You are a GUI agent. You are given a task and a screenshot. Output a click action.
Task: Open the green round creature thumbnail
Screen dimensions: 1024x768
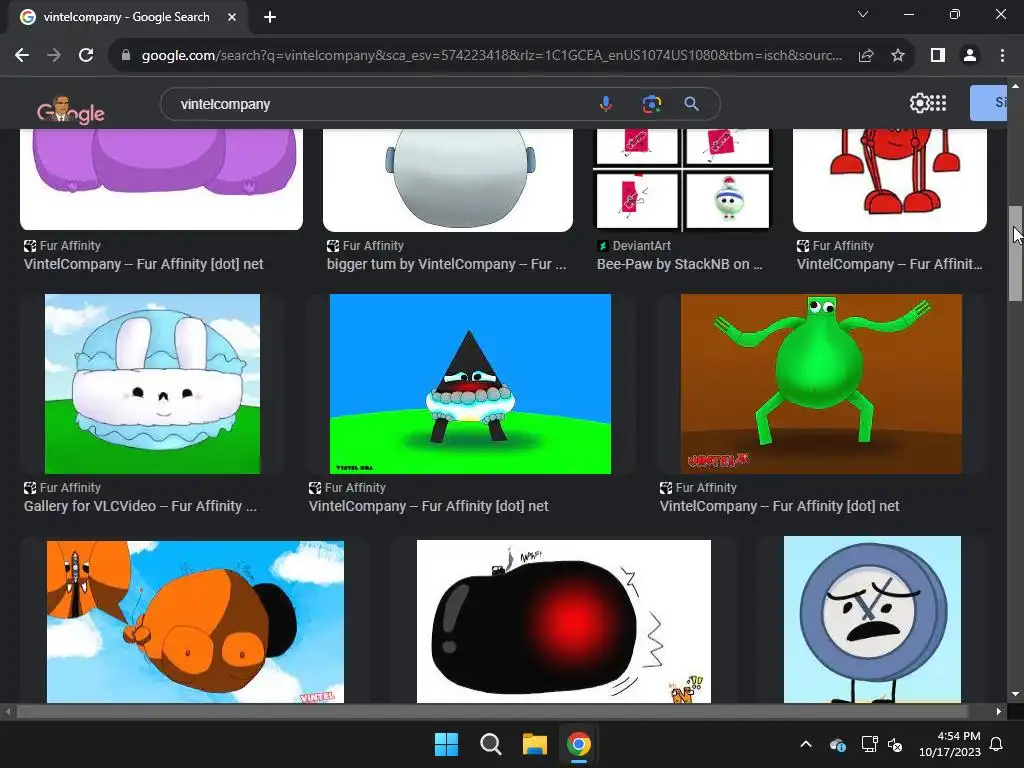pos(821,384)
